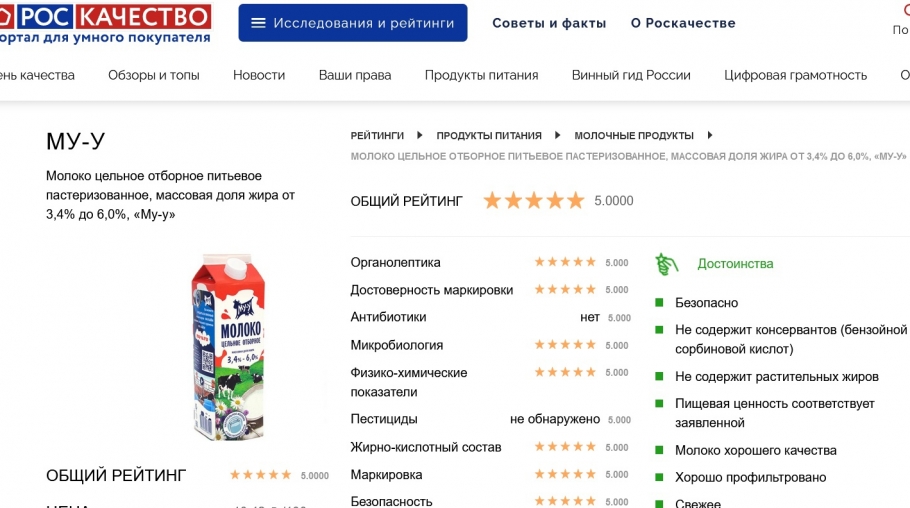Click the Му-у milk carton image
The height and width of the screenshot is (508, 910).
pos(229,347)
